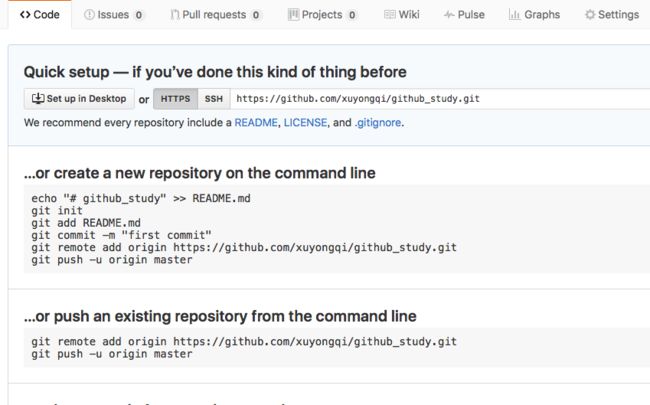Click the Issues count badge
The height and width of the screenshot is (405, 650).
tap(139, 15)
